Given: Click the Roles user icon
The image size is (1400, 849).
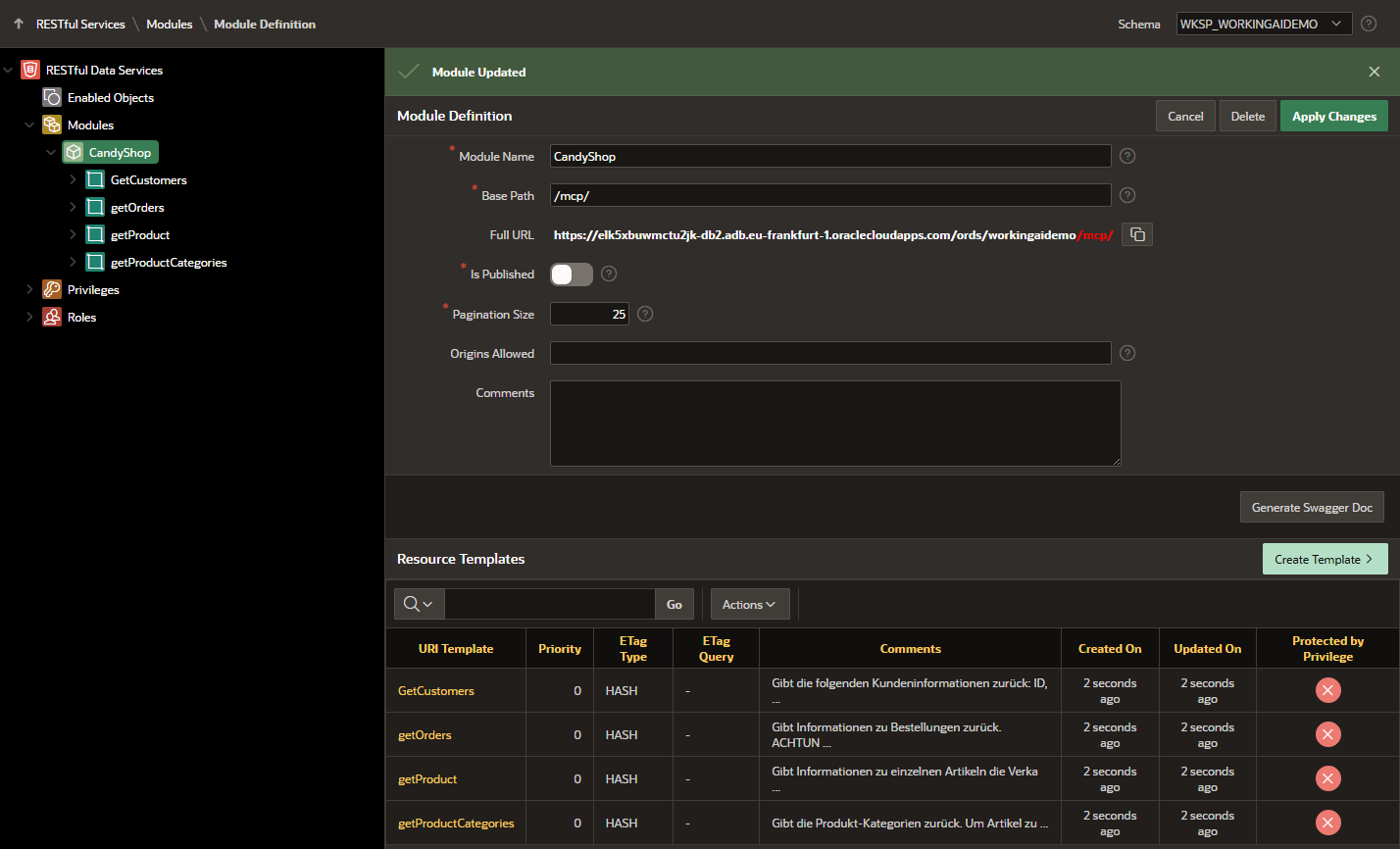Looking at the screenshot, I should [x=52, y=318].
